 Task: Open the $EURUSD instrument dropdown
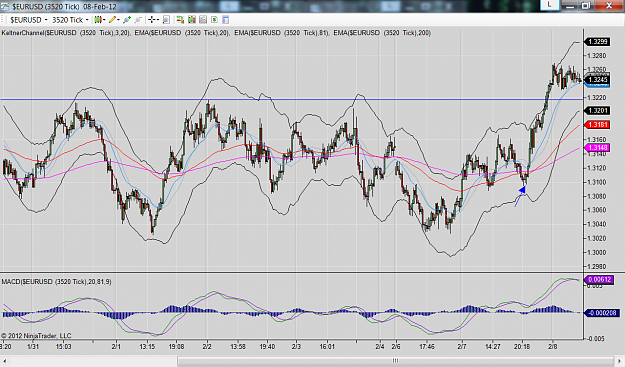coord(29,20)
